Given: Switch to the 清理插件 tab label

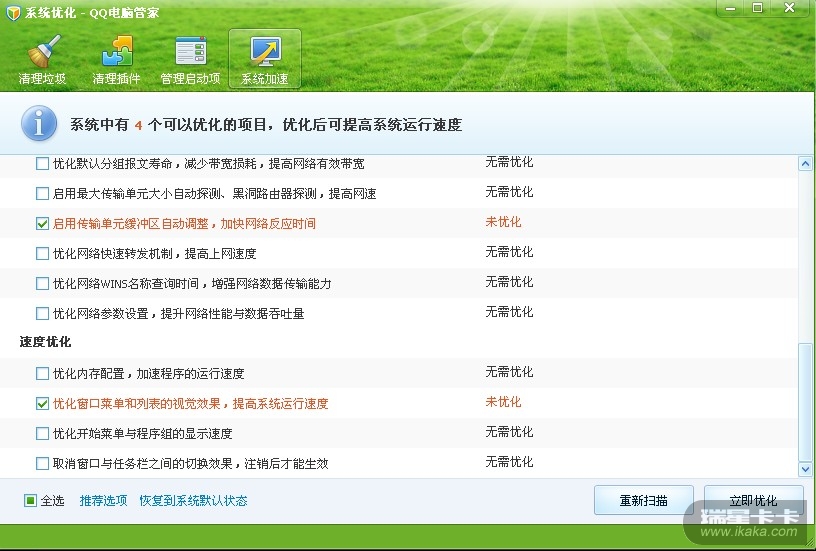Looking at the screenshot, I should [117, 79].
